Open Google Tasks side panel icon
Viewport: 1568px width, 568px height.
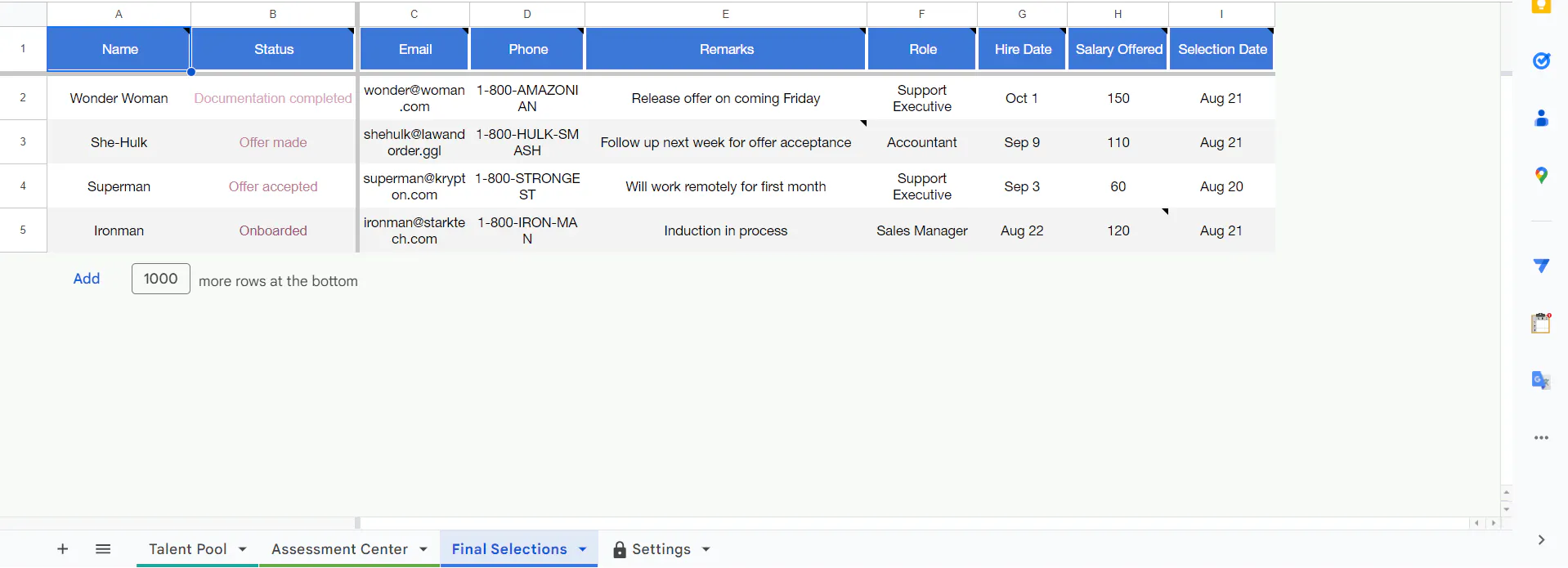(1541, 60)
